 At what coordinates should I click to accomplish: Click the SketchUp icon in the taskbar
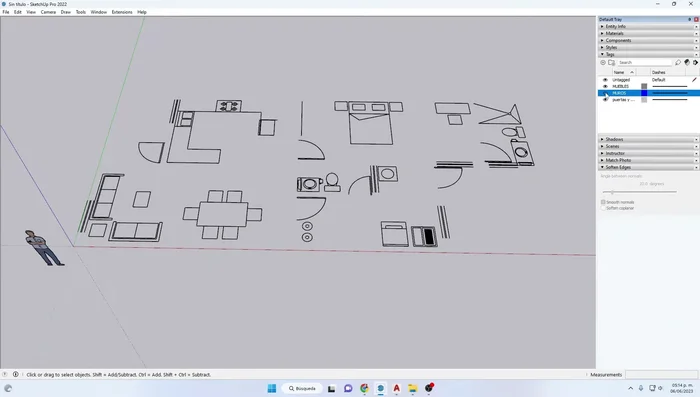pyautogui.click(x=380, y=388)
